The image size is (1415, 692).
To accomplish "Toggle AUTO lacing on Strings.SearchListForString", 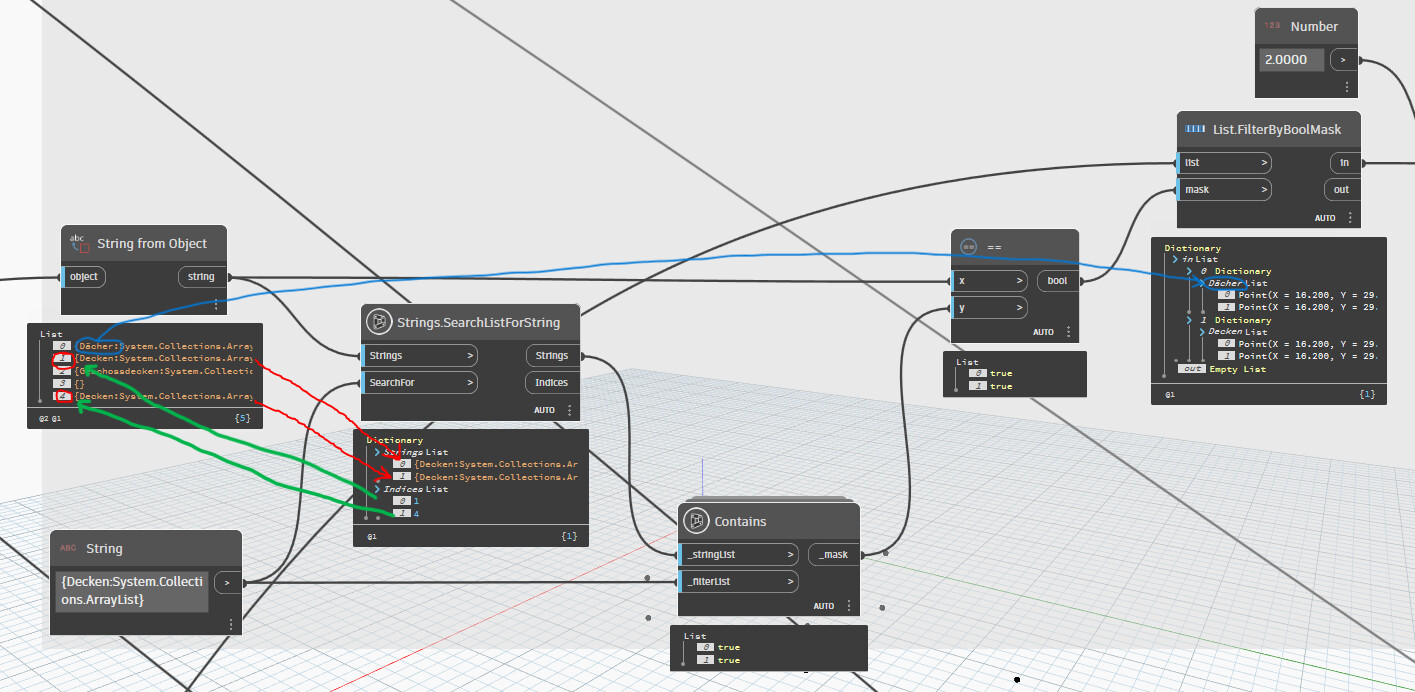I will [x=544, y=409].
